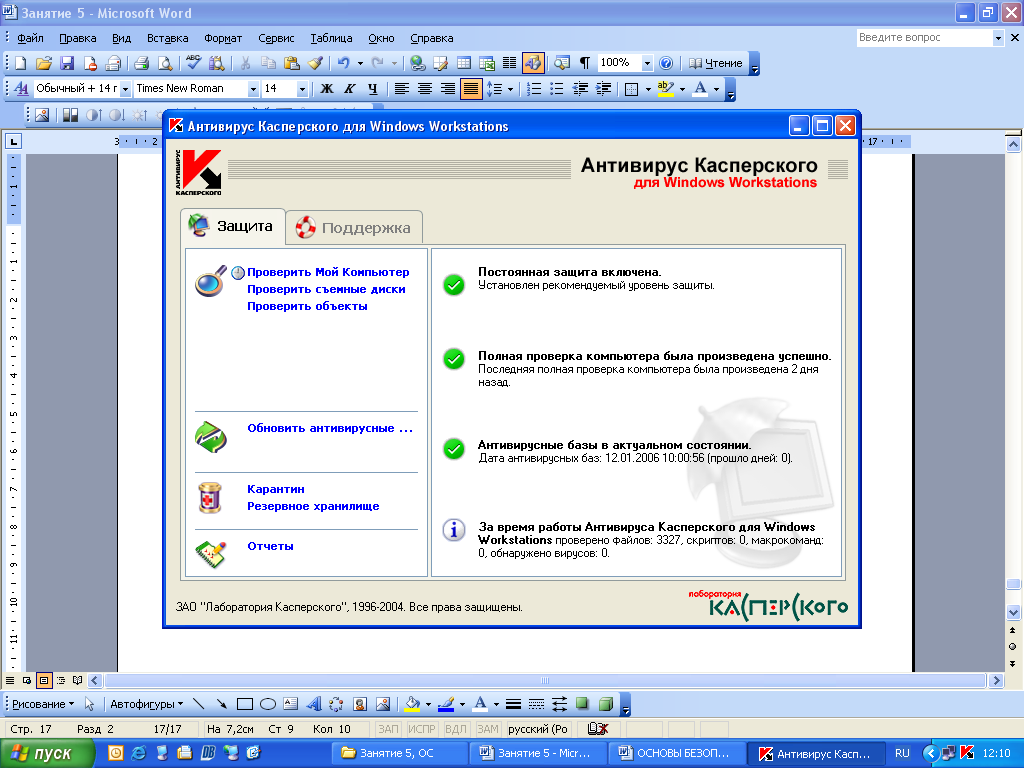
Task: Click the Insert Excel worksheet icon
Action: [x=487, y=63]
